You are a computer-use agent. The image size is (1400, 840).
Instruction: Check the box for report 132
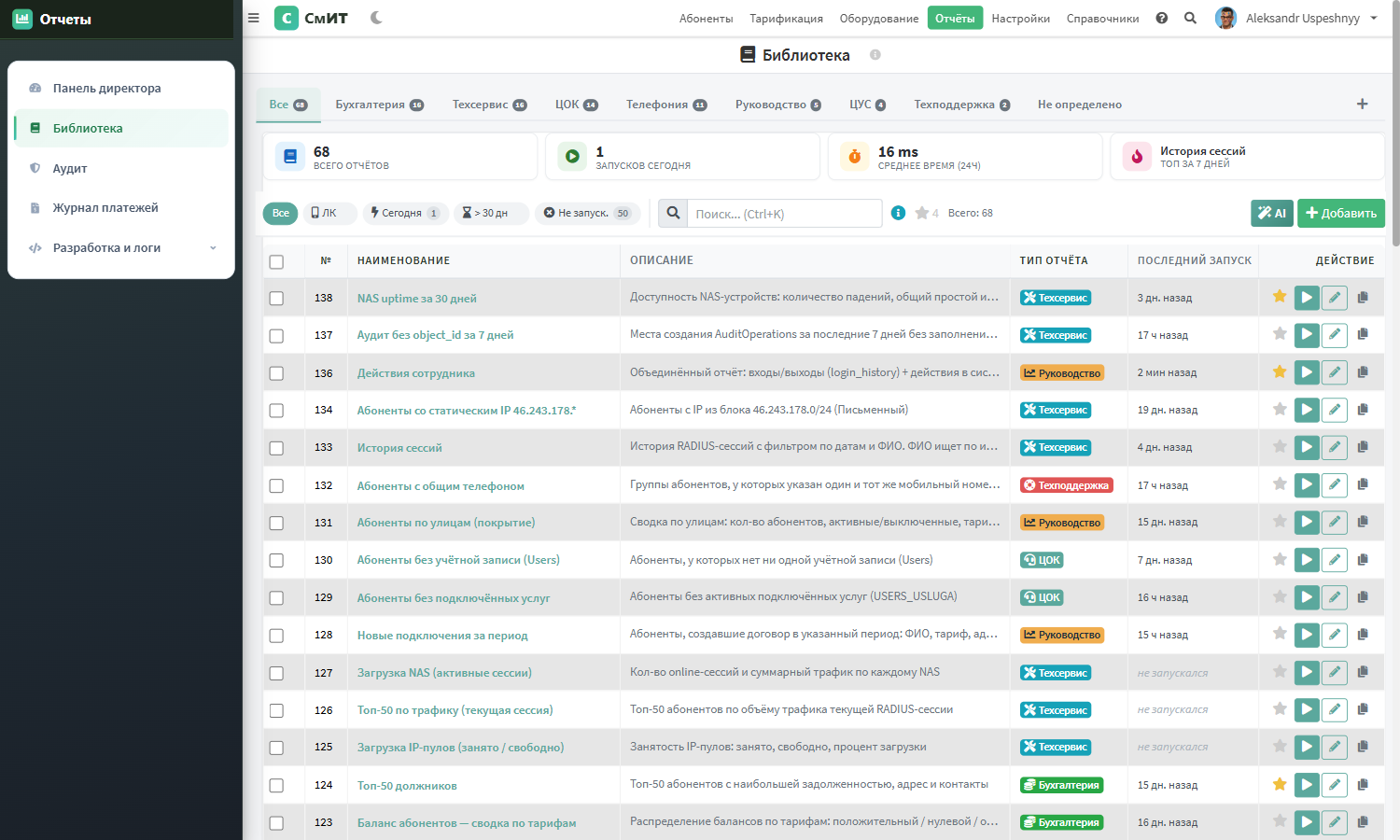pyautogui.click(x=276, y=485)
